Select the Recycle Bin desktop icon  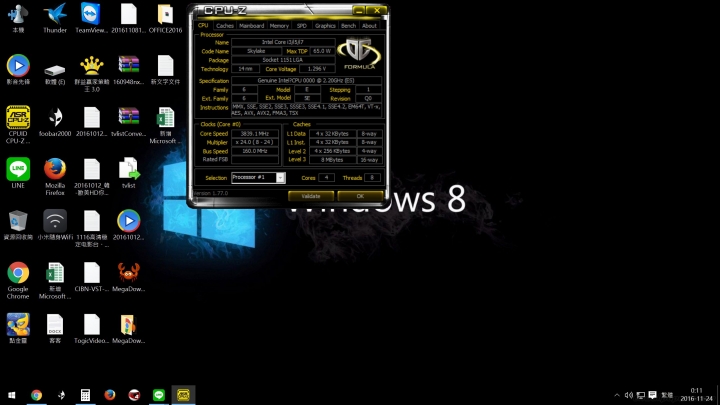(x=18, y=225)
